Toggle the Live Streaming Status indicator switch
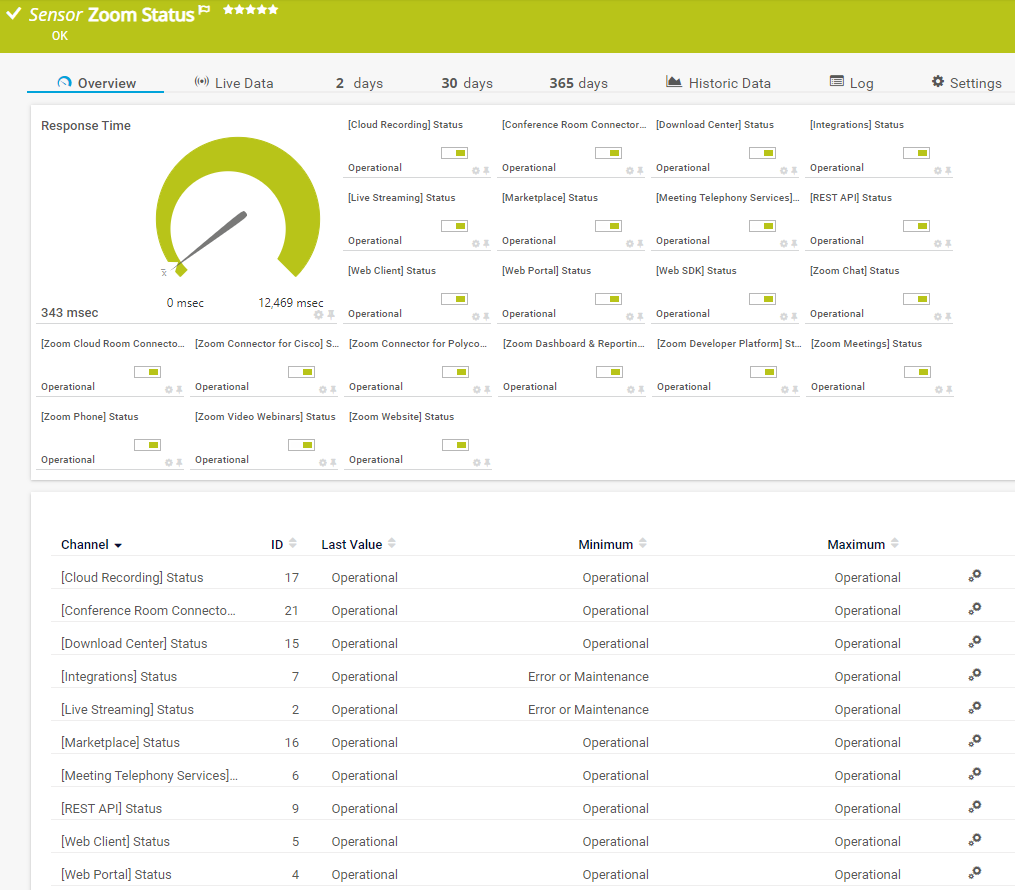The height and width of the screenshot is (890, 1015). [x=454, y=226]
